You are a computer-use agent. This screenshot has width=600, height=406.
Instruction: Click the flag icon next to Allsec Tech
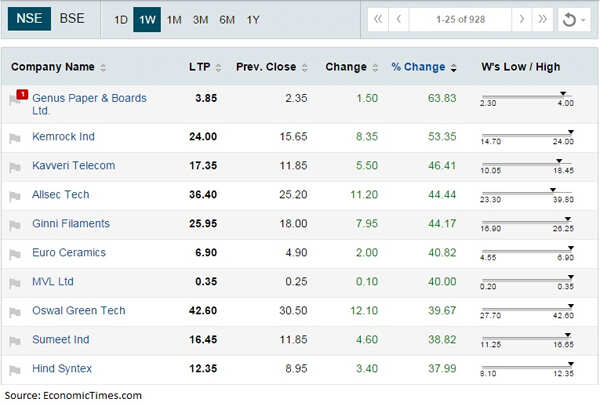point(15,196)
